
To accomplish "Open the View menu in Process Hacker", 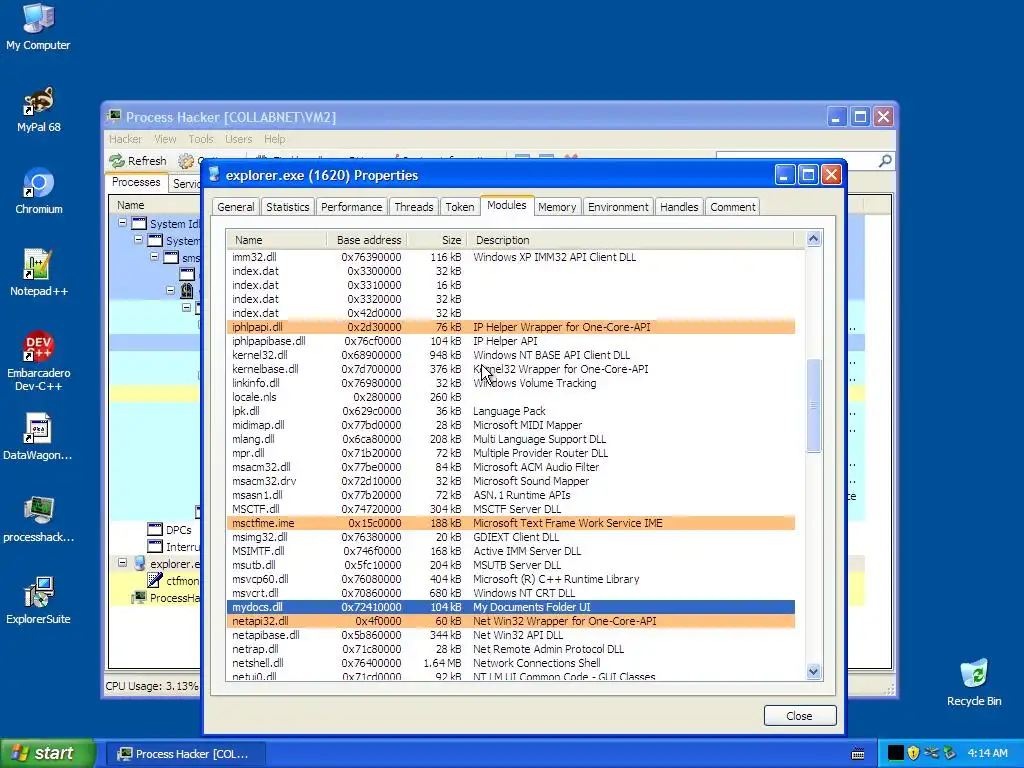I will [x=165, y=139].
